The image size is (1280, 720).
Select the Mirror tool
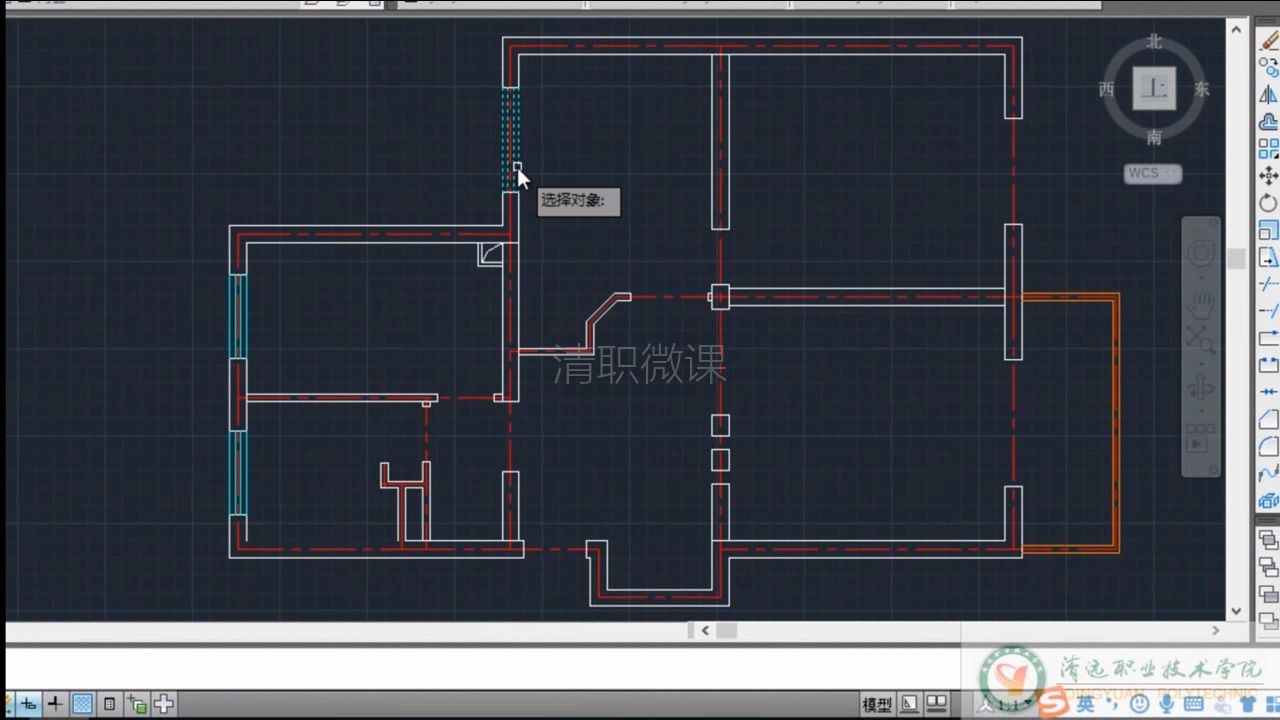tap(1269, 95)
